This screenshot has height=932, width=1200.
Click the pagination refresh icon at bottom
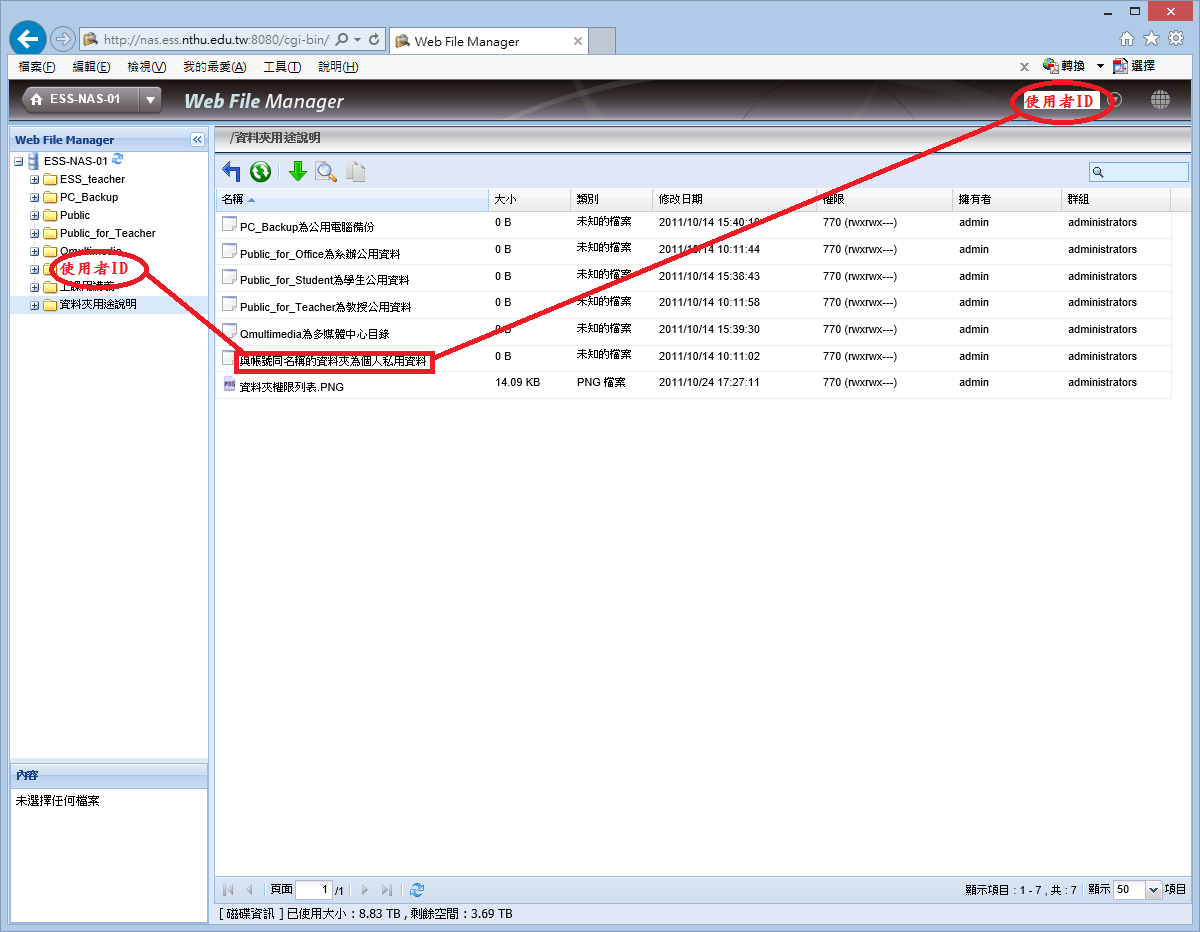417,889
